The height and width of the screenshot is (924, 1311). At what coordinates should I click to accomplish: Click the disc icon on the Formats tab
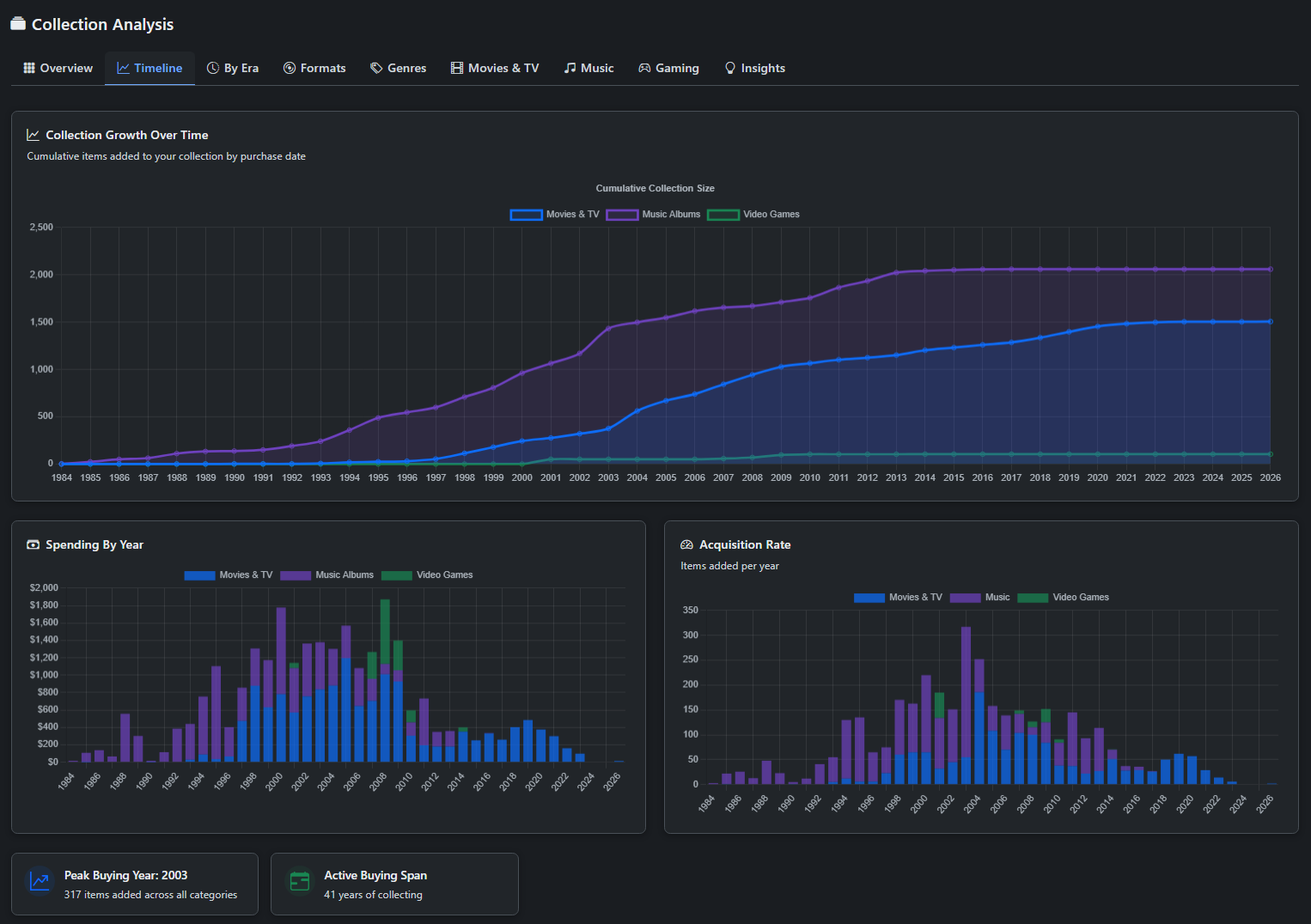290,68
